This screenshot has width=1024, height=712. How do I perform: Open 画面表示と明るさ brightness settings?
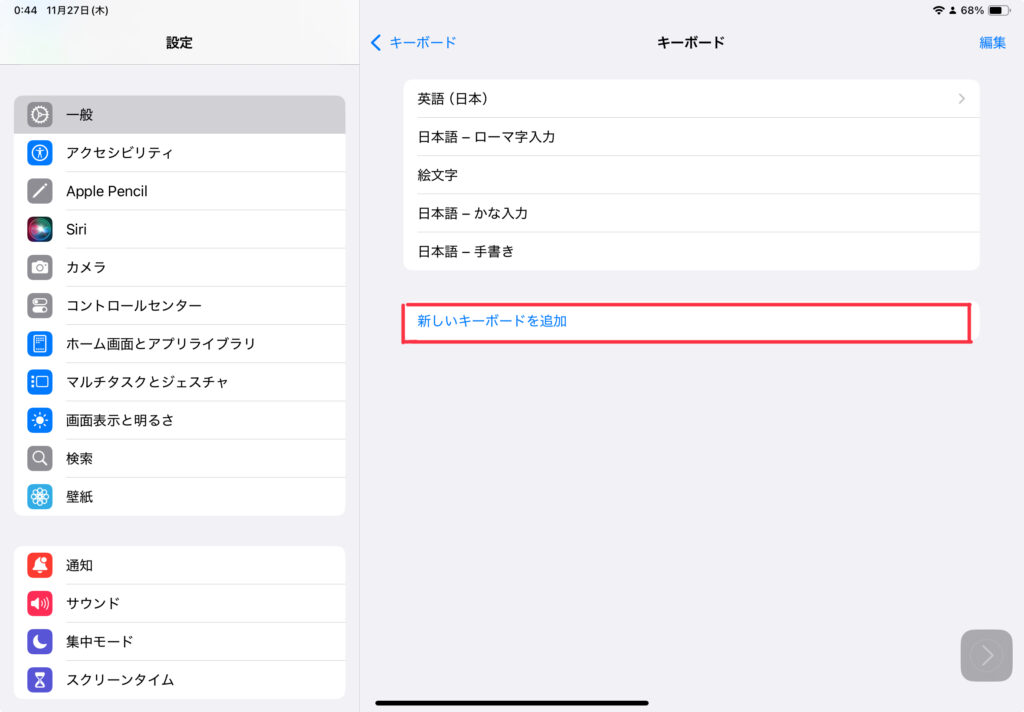click(120, 420)
